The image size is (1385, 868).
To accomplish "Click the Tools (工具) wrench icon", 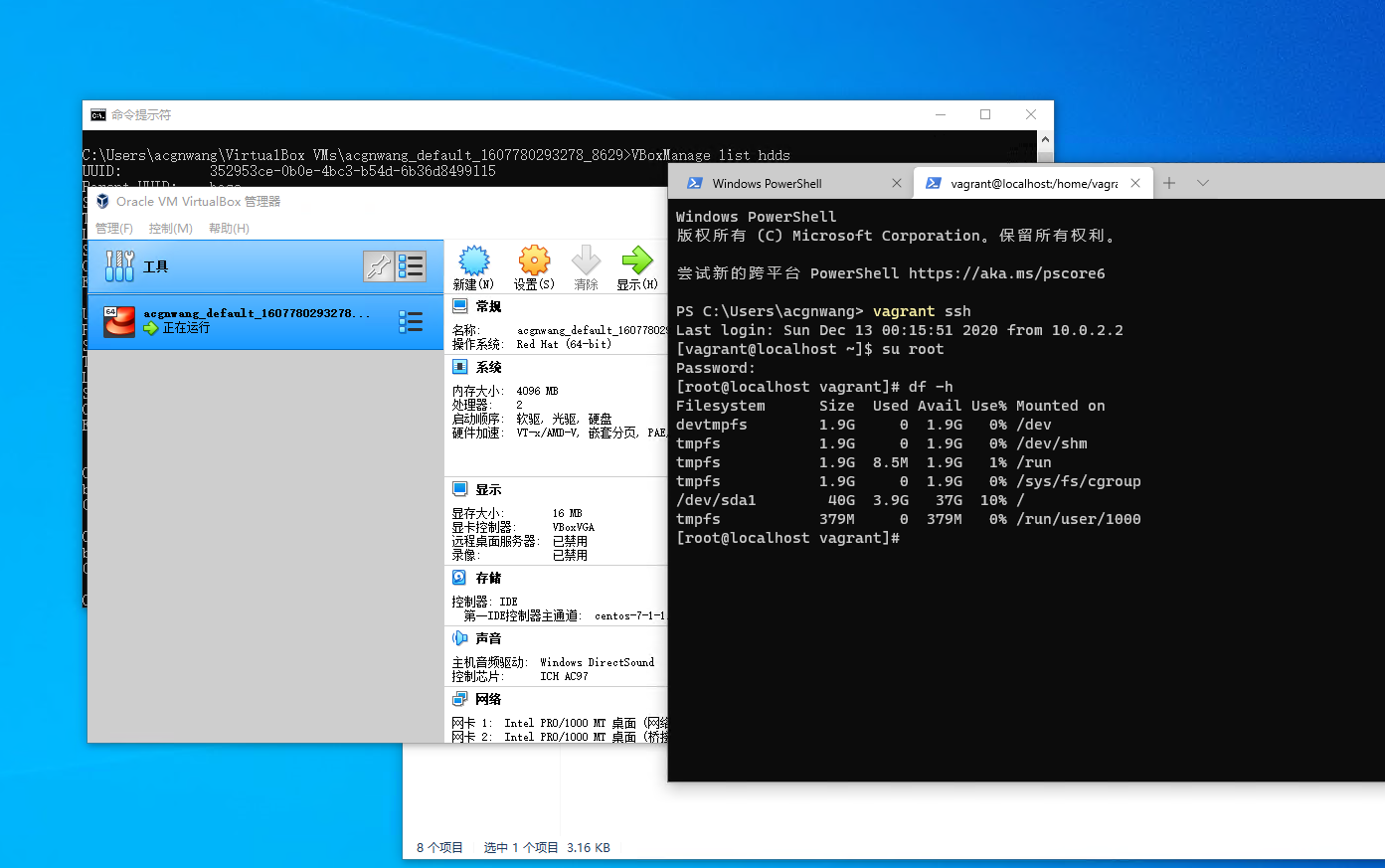I will tap(119, 265).
